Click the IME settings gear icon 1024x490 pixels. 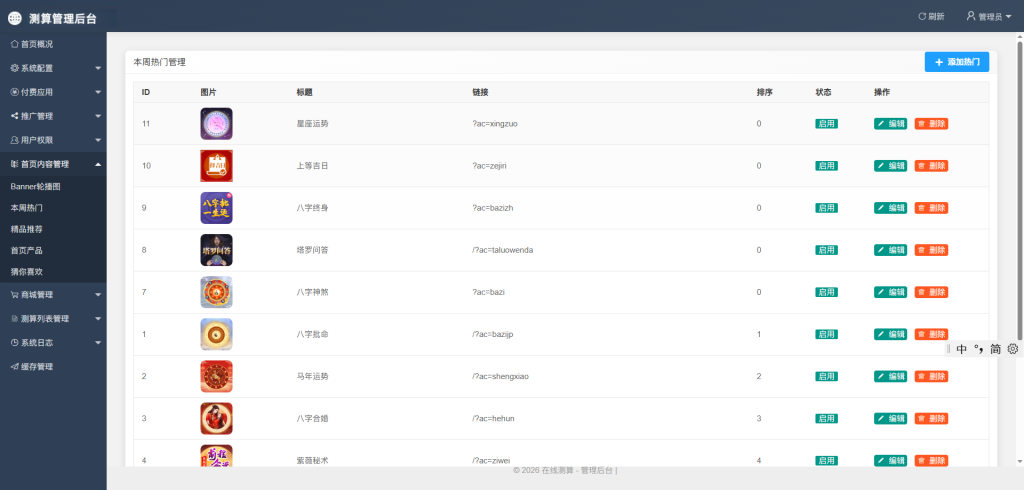point(1012,349)
